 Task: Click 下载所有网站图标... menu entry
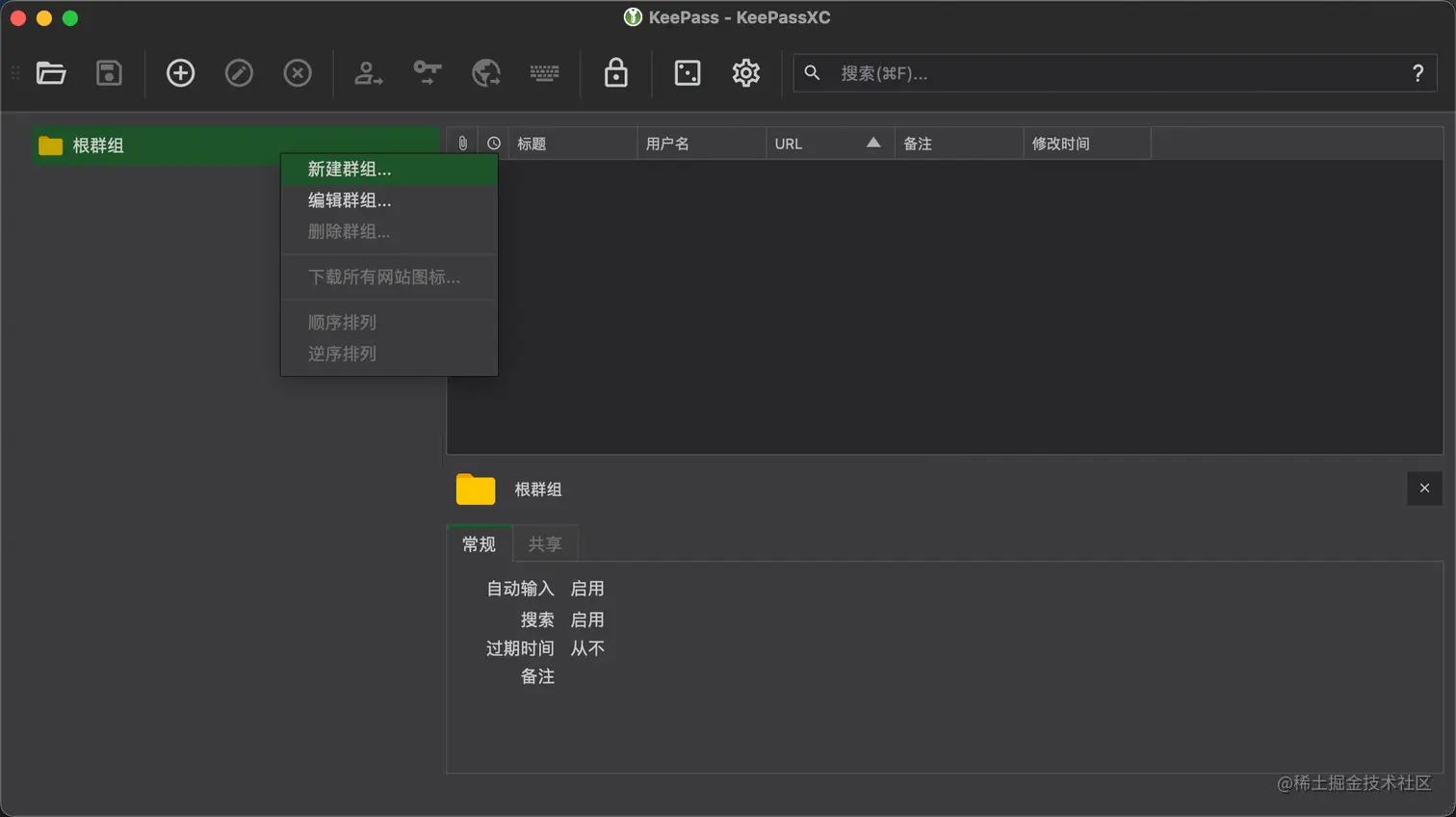point(389,277)
